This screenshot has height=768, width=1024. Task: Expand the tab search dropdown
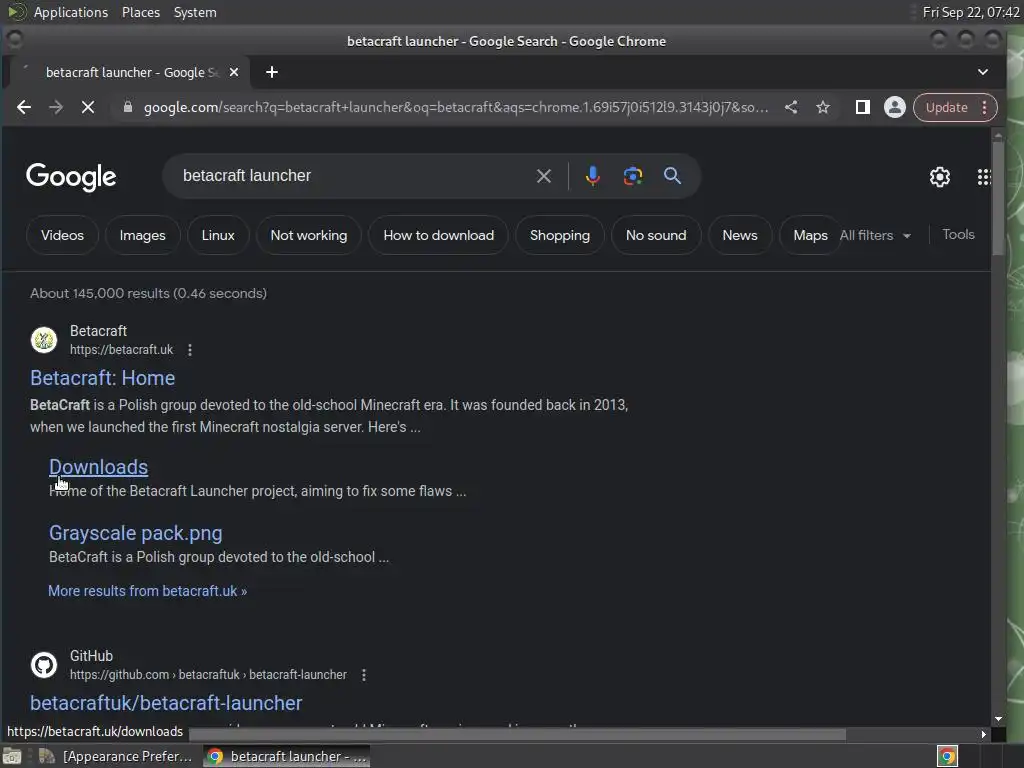click(982, 72)
